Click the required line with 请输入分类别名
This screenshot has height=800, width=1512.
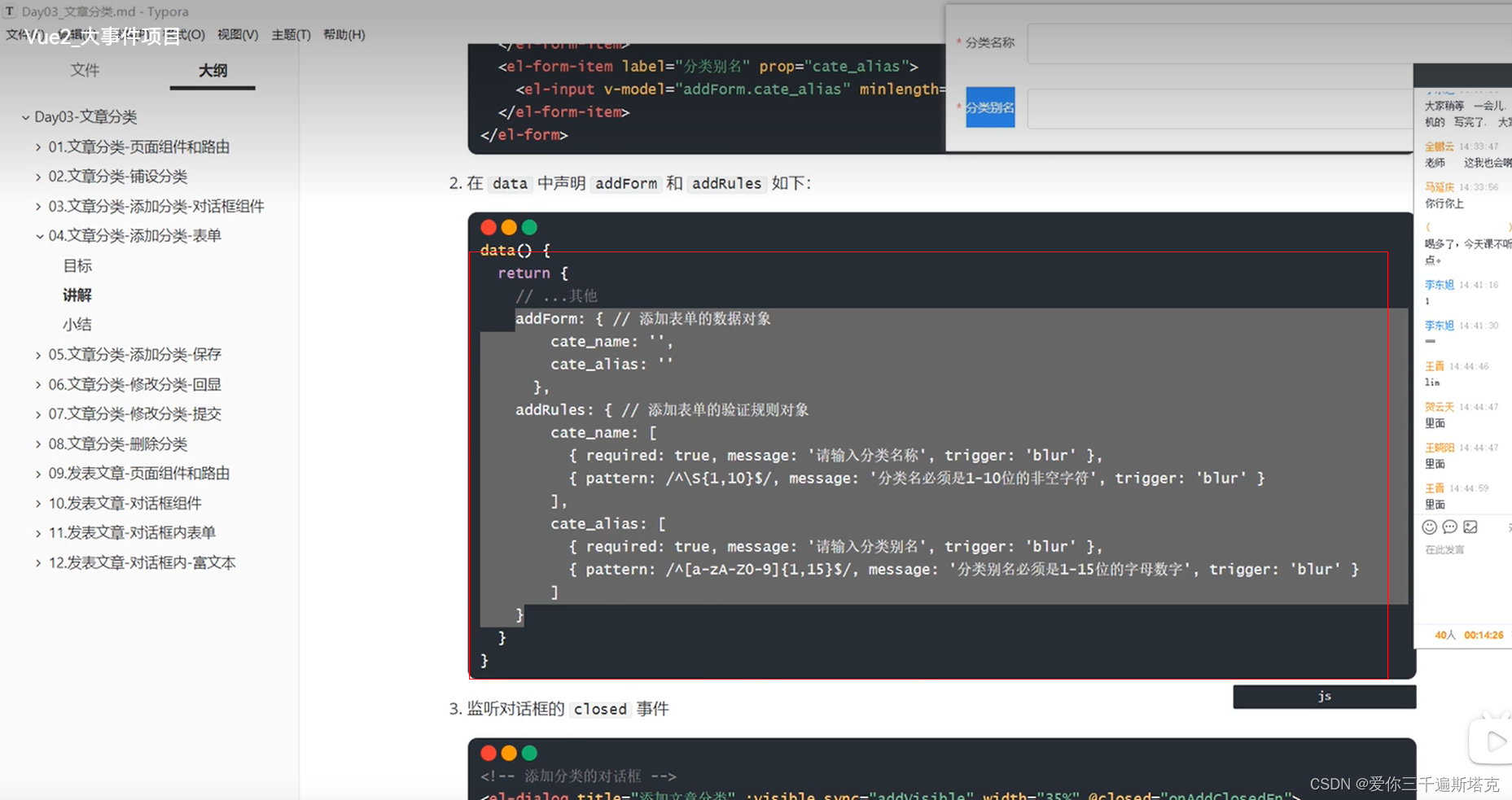pyautogui.click(x=835, y=547)
